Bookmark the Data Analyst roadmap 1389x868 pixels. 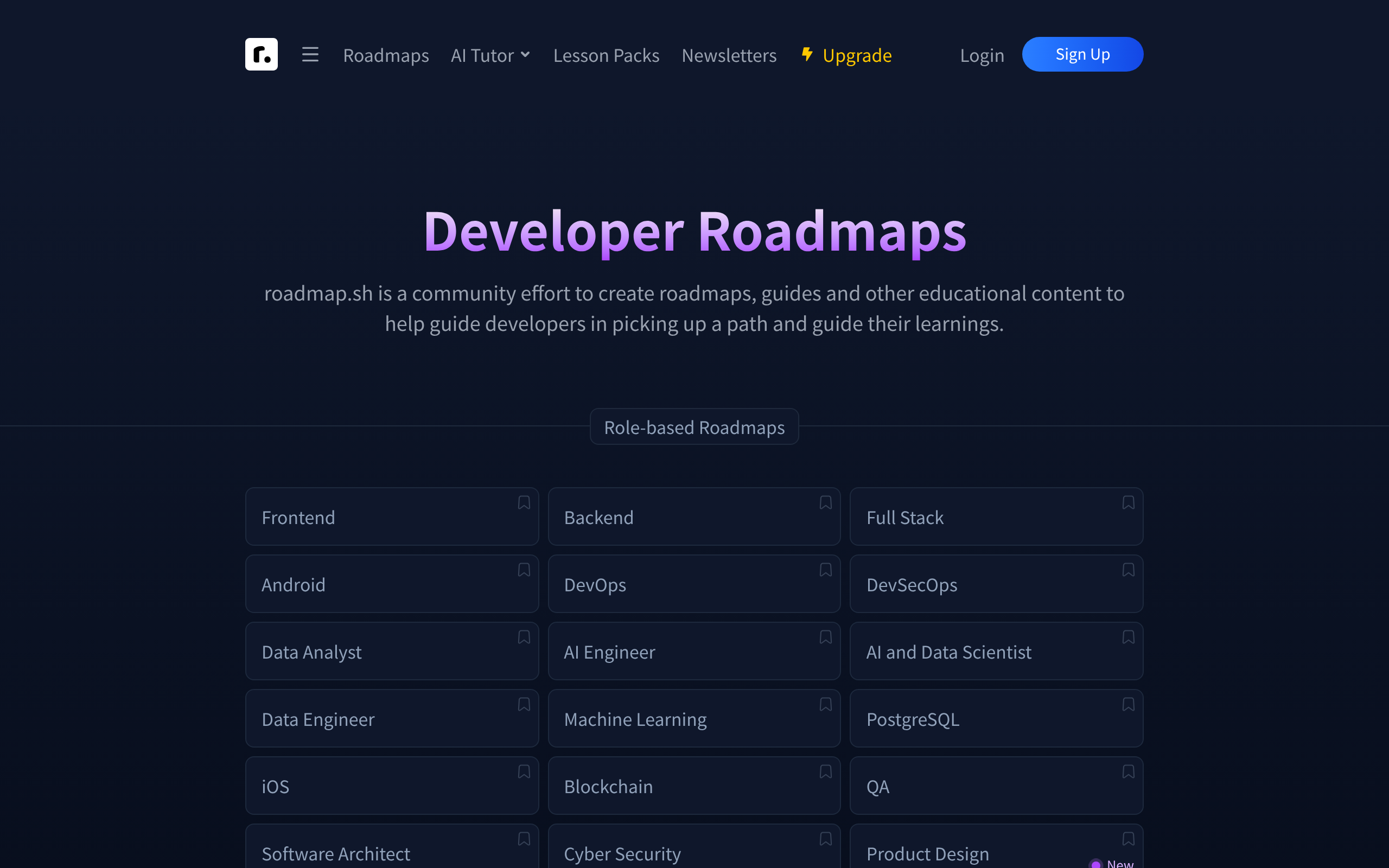coord(524,637)
